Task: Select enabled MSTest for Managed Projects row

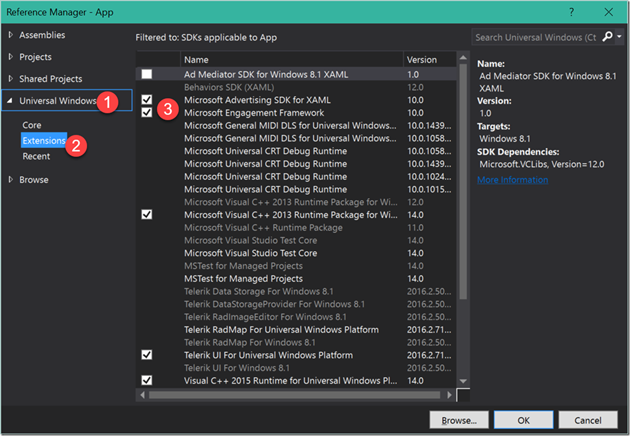Action: pyautogui.click(x=297, y=278)
